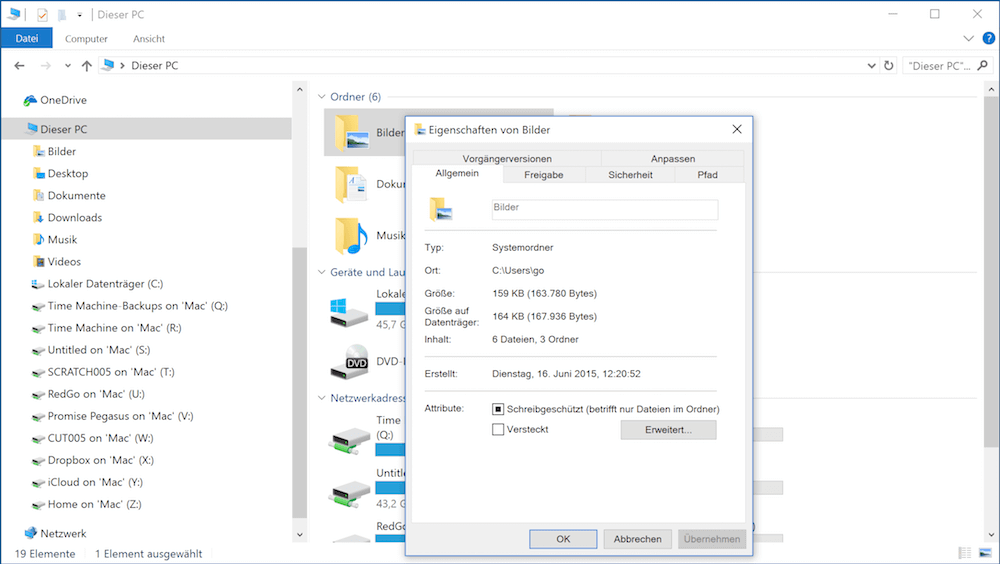The image size is (1000, 564).
Task: Open Explorer help question mark icon
Action: 989,38
